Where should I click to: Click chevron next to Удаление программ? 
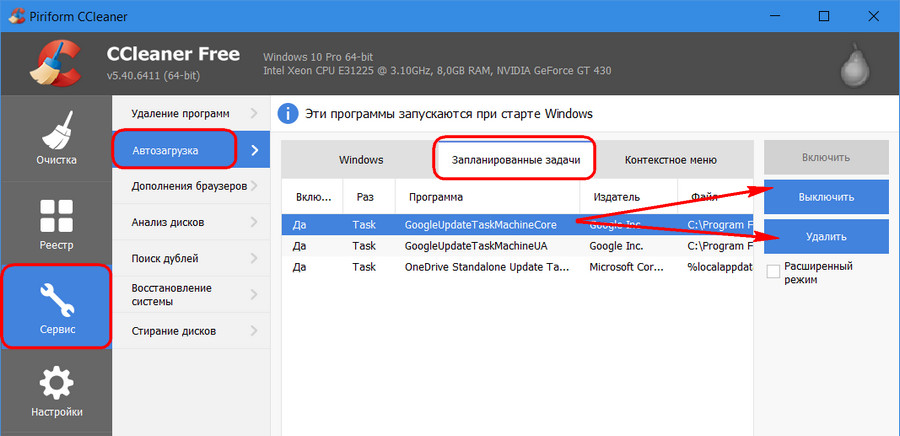tap(254, 113)
